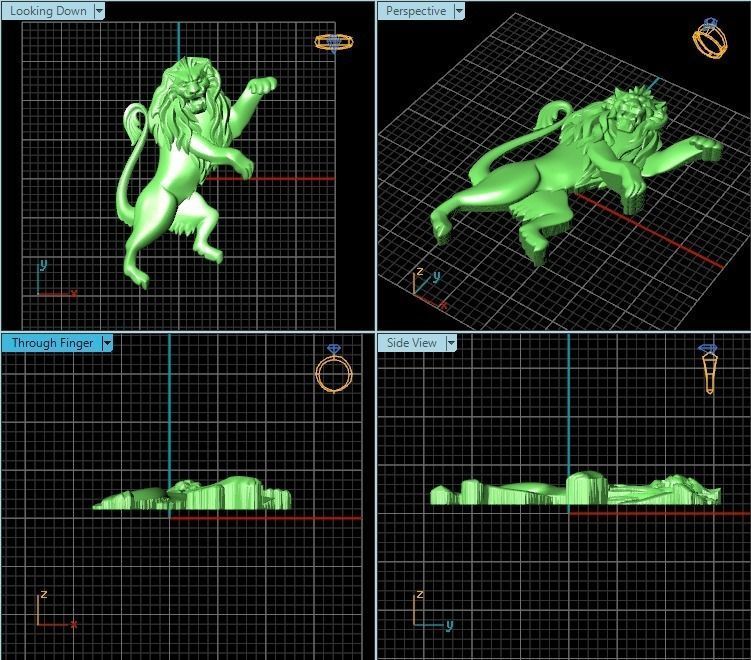Click the ZX axis indicator in Through Finger view
The height and width of the screenshot is (660, 751).
57,609
